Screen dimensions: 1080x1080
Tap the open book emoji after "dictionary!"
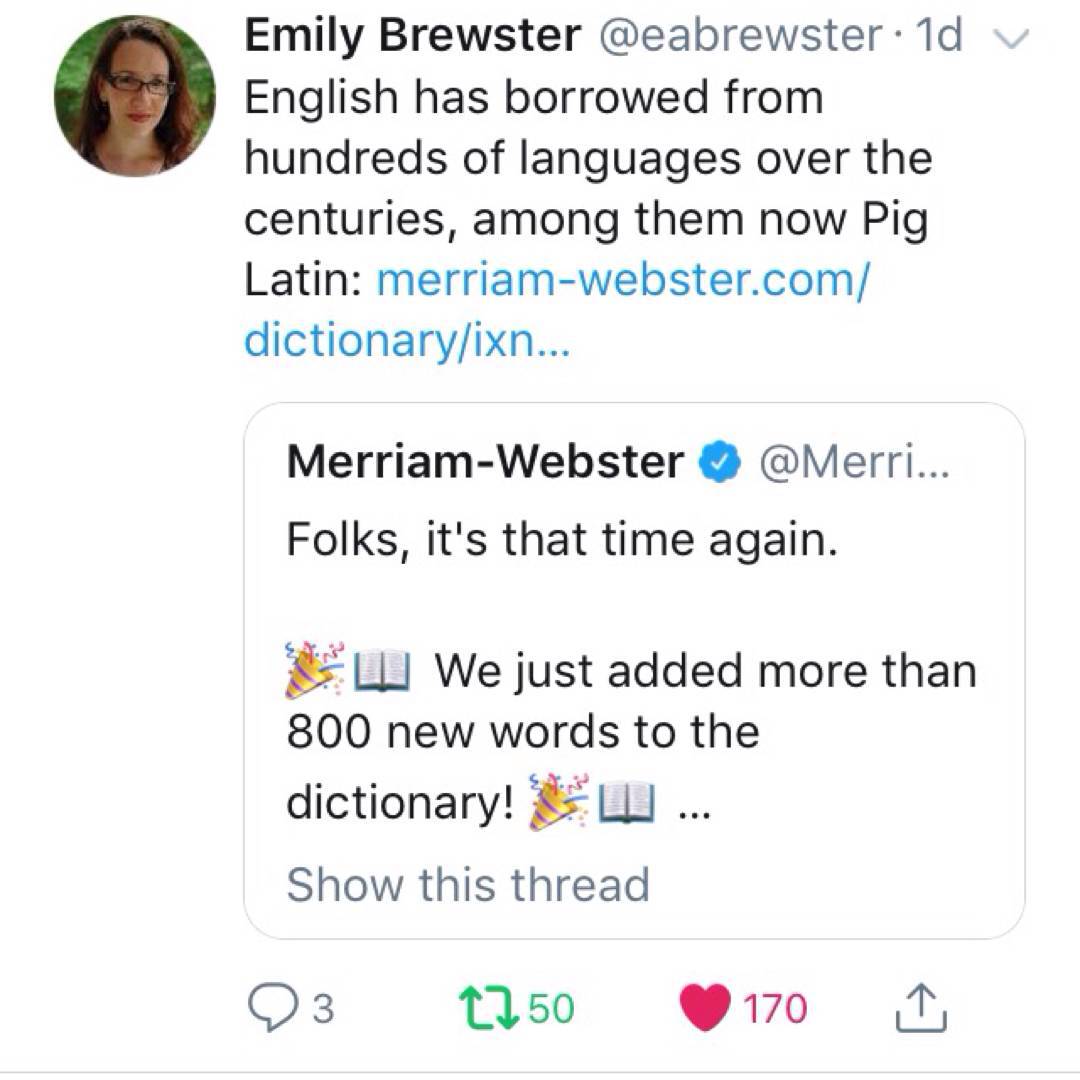(x=625, y=802)
